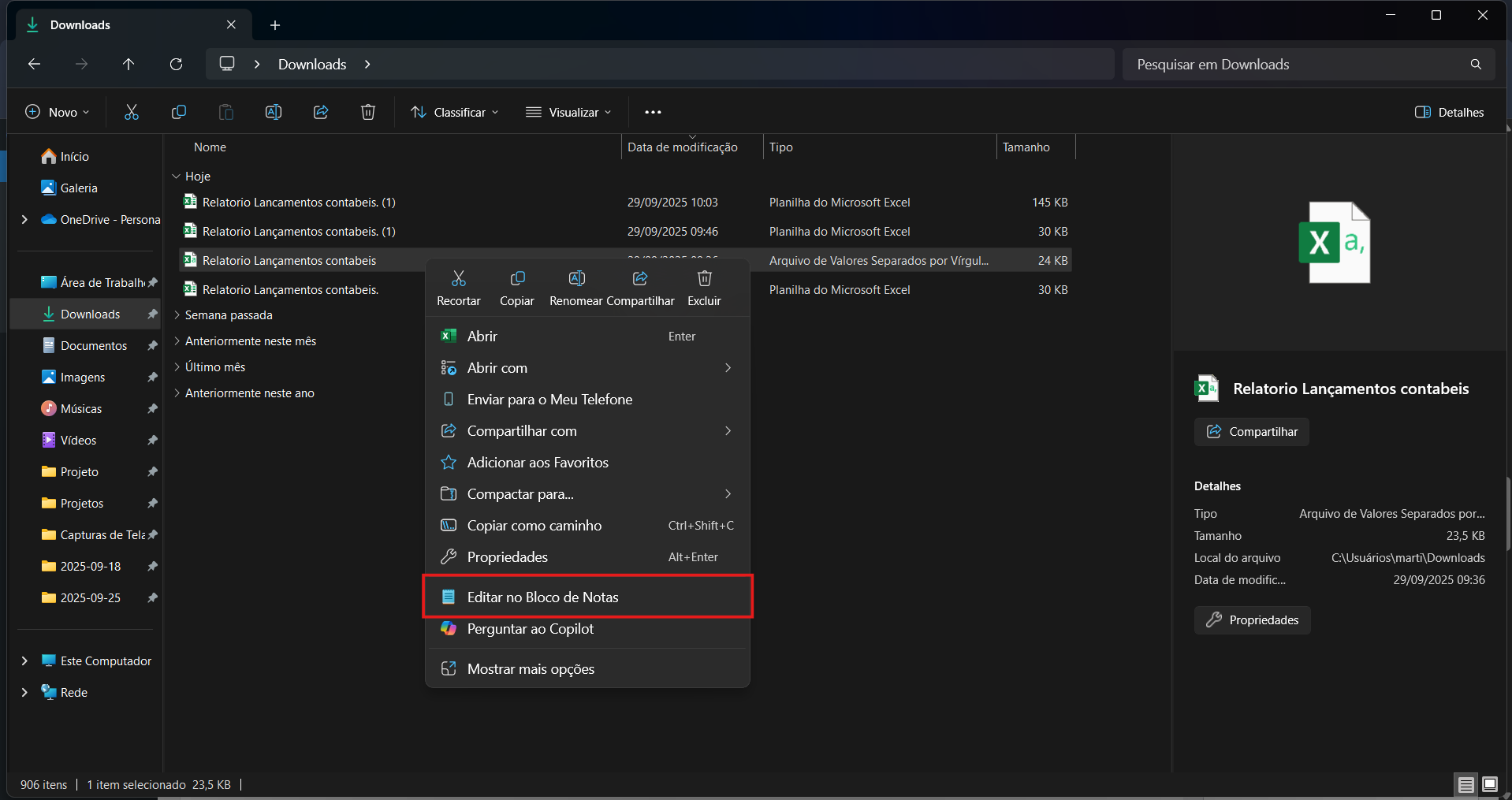The width and height of the screenshot is (1512, 800).
Task: Click Propriedades button in details pane
Action: (x=1253, y=620)
